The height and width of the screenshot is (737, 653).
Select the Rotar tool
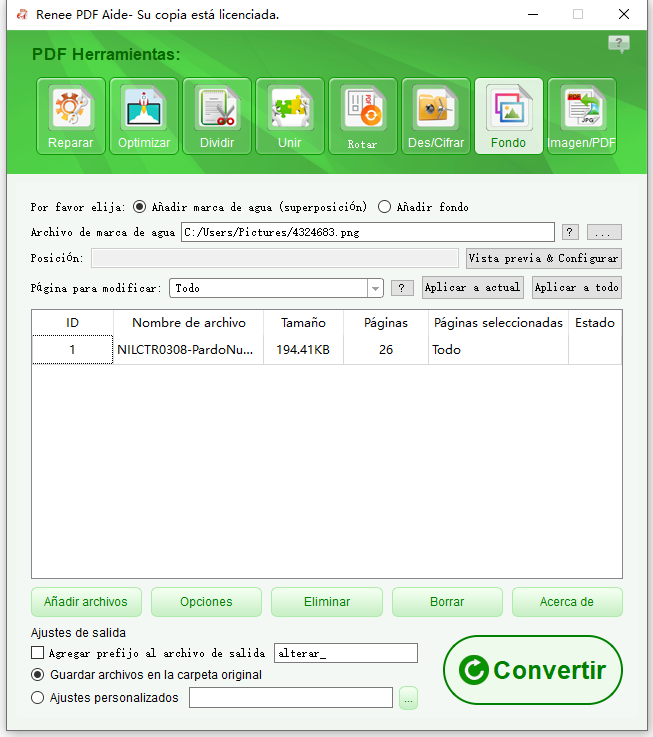(362, 116)
